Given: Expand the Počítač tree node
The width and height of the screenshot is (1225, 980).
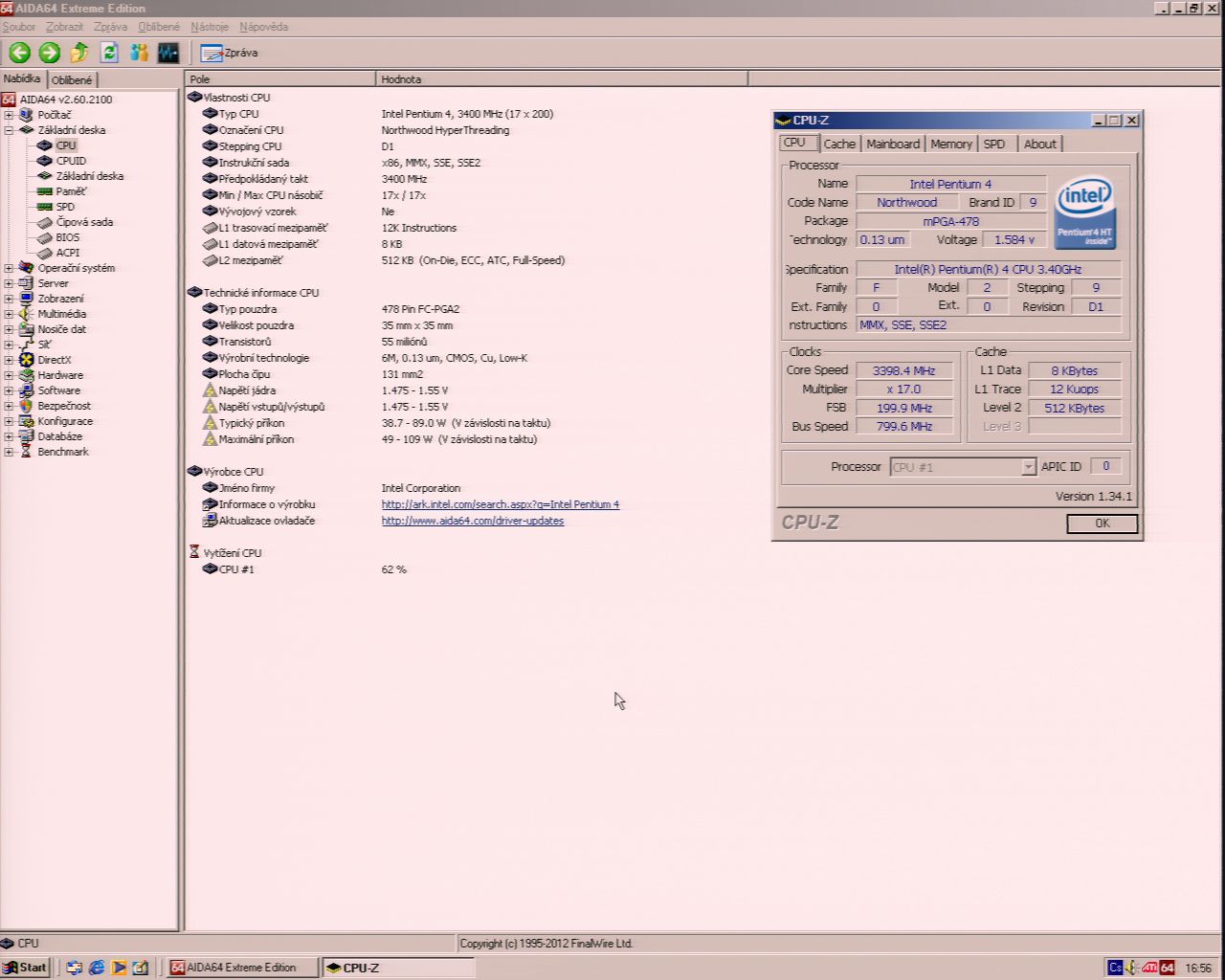Looking at the screenshot, I should pos(9,115).
